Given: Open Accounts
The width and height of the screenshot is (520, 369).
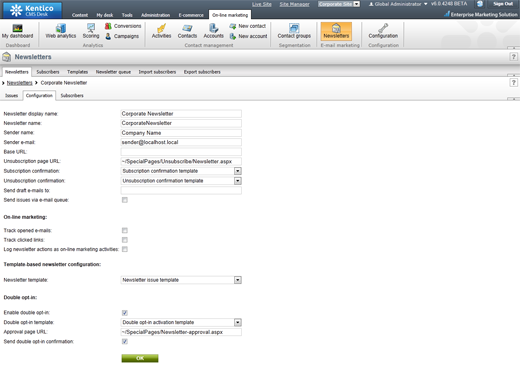Looking at the screenshot, I should coord(213,31).
